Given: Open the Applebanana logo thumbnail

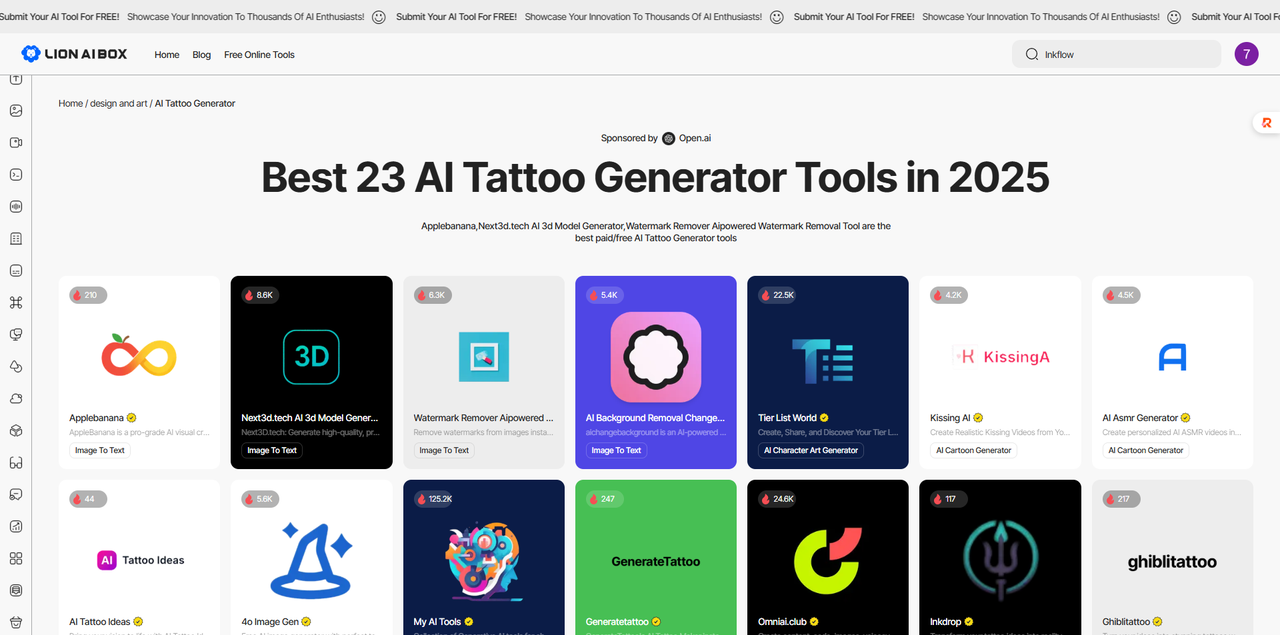Looking at the screenshot, I should [139, 357].
